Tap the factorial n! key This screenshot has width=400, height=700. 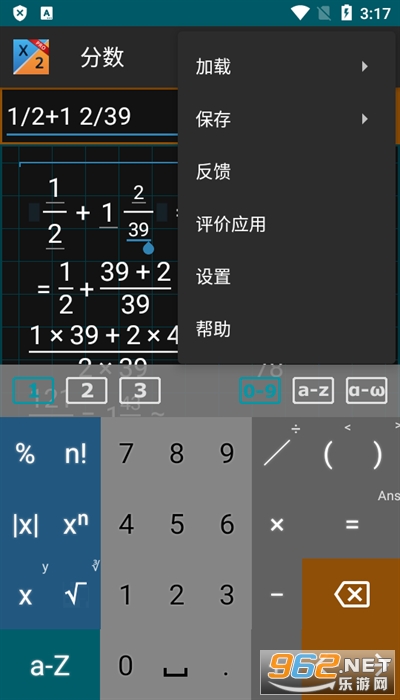(76, 454)
